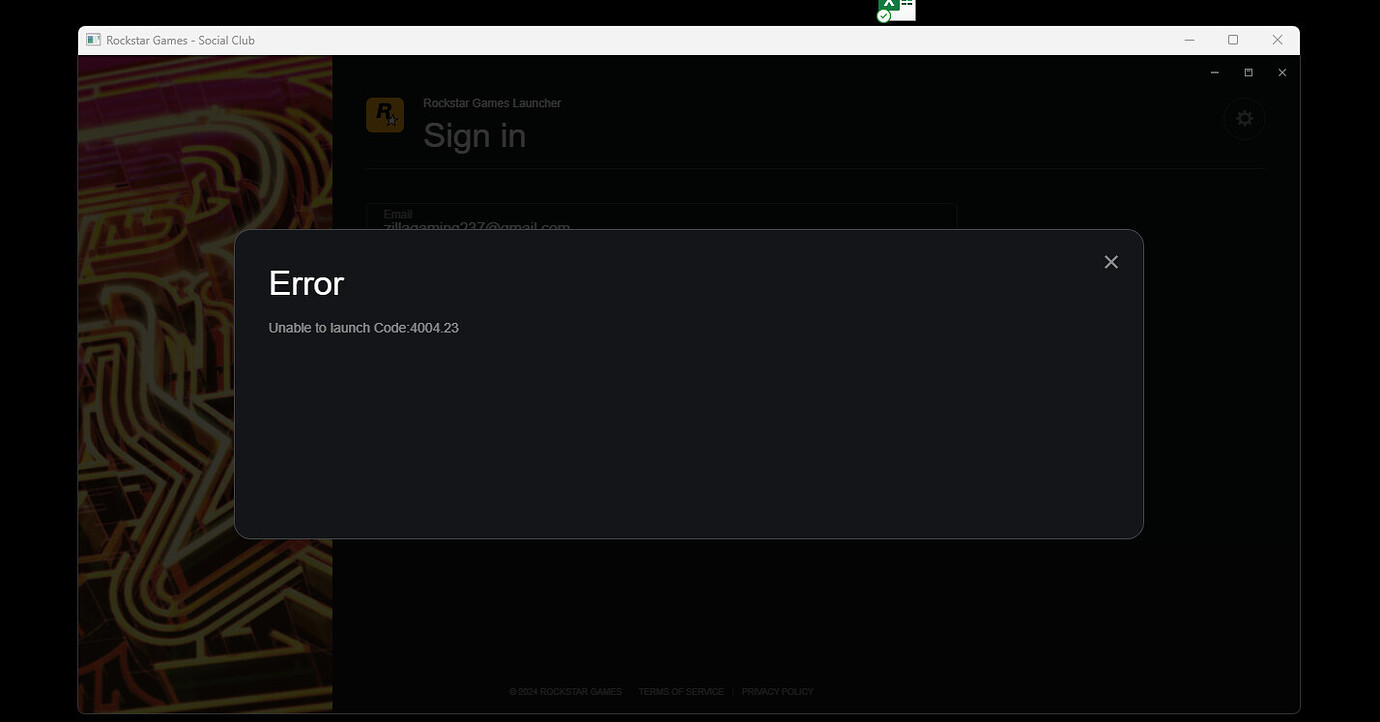Image resolution: width=1380 pixels, height=722 pixels.
Task: Close the launcher using its inner X icon
Action: [x=1281, y=72]
